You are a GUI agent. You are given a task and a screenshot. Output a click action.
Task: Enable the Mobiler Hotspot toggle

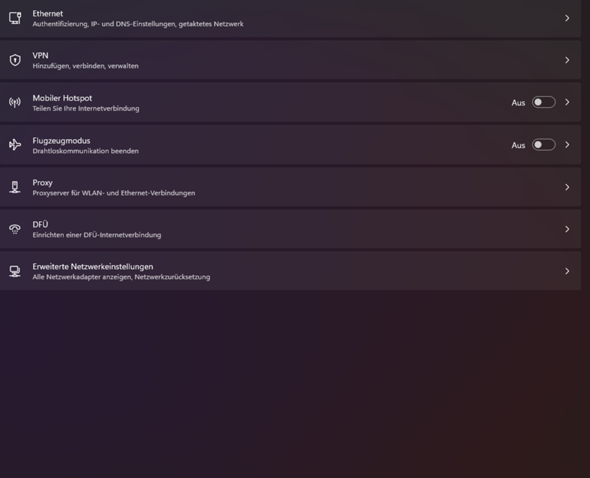543,102
